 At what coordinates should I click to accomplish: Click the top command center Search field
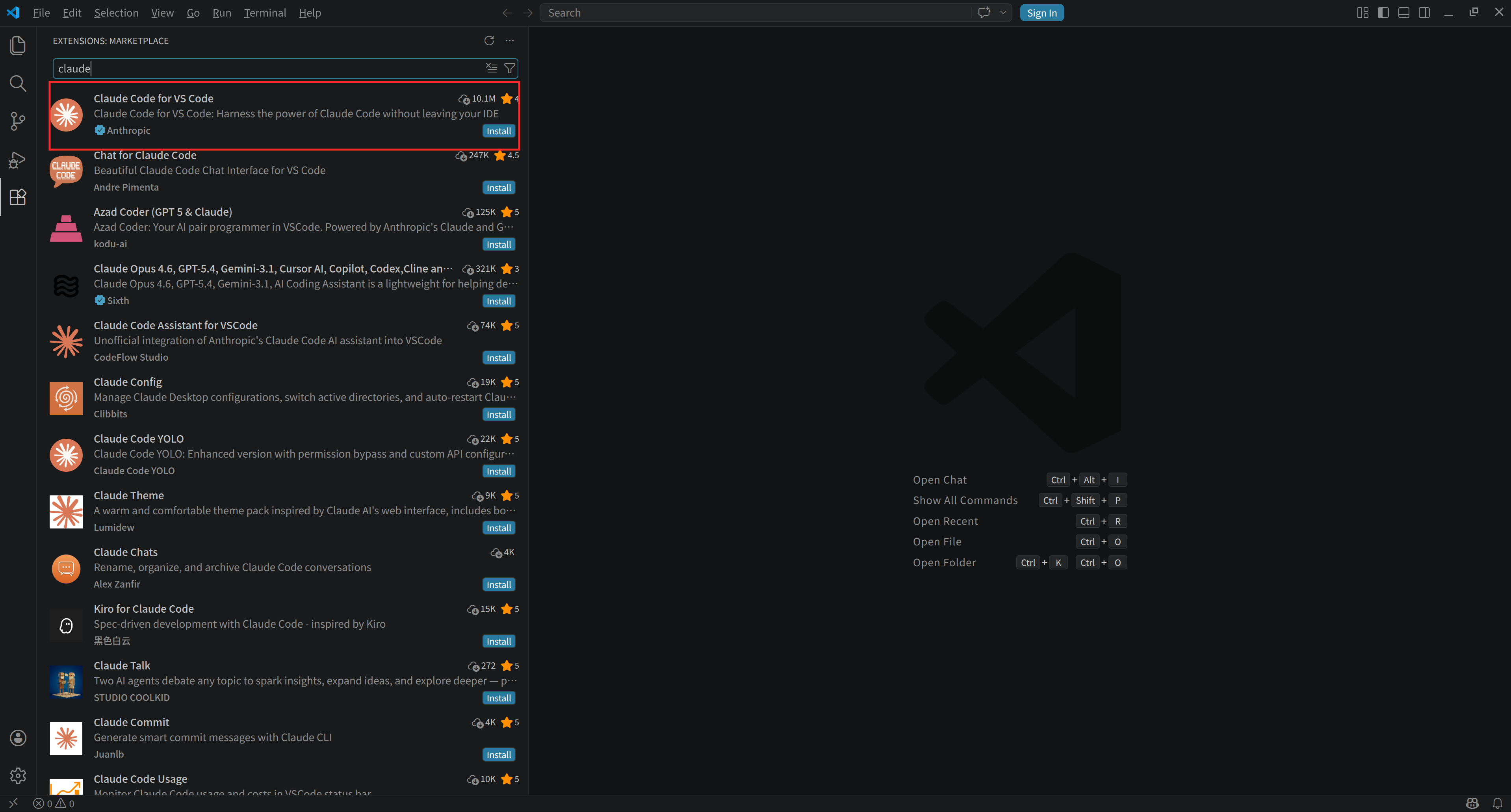coord(755,13)
